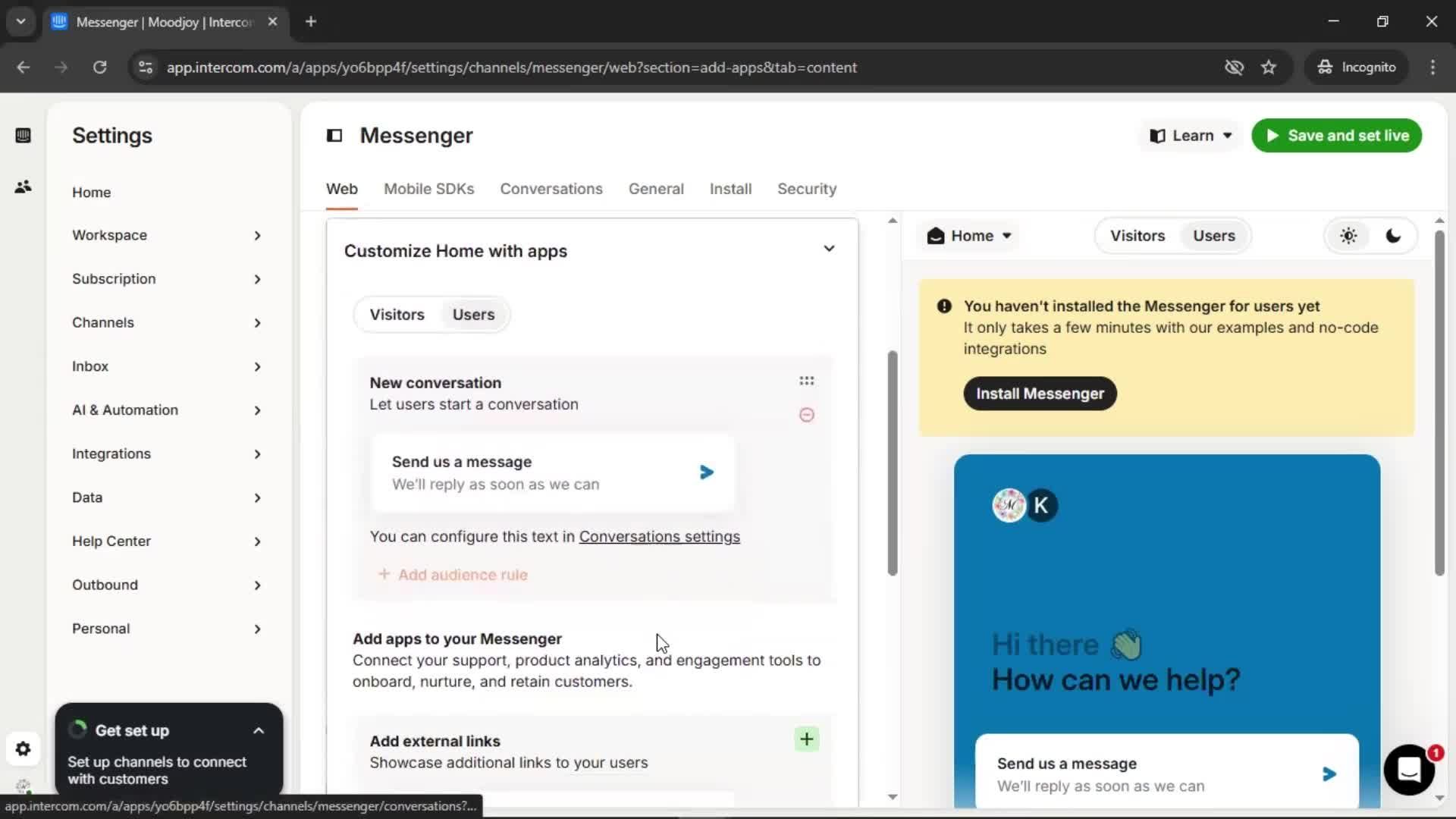The width and height of the screenshot is (1456, 819).
Task: Go to Home in the Settings sidebar
Action: (x=92, y=193)
